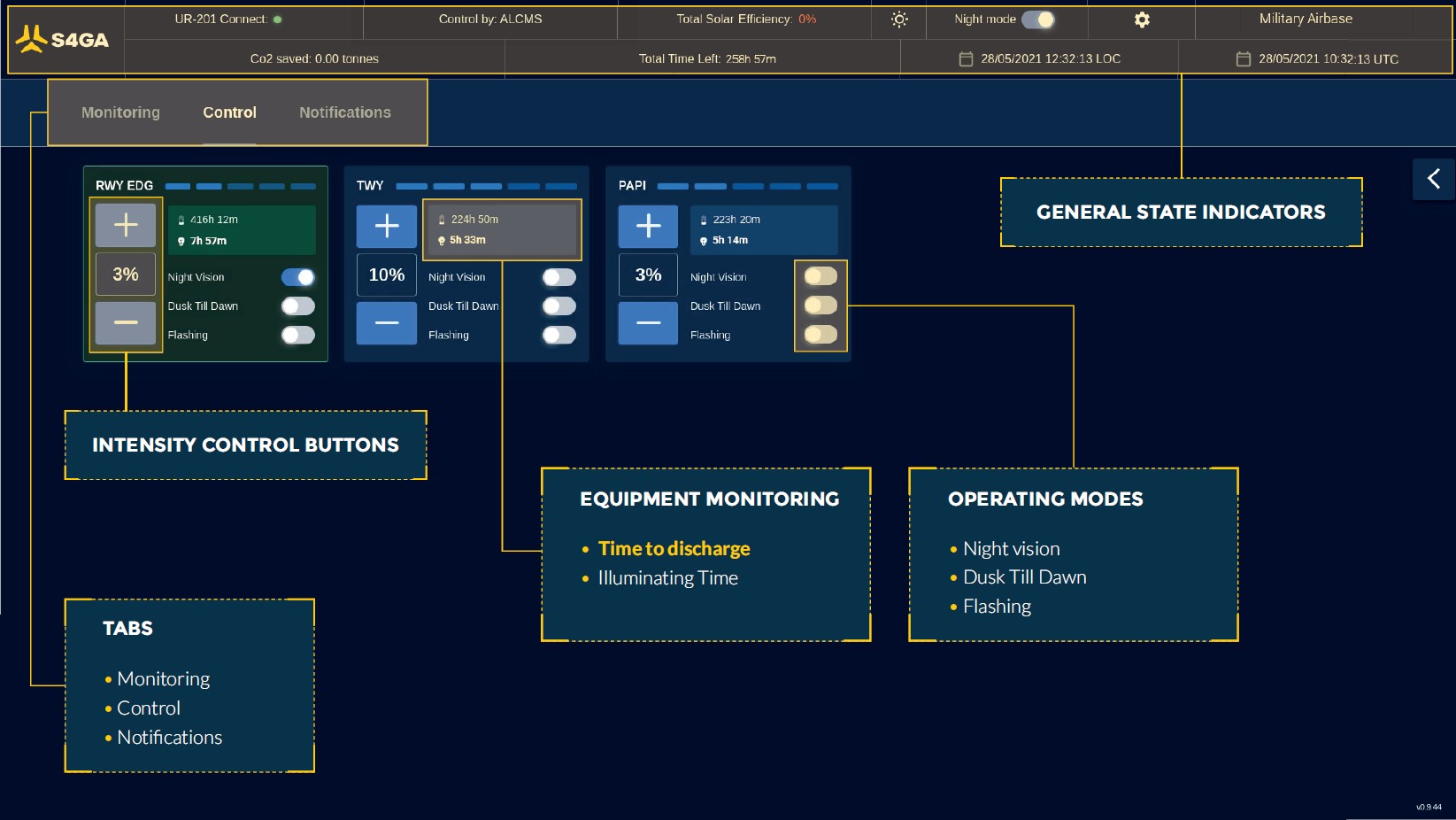Turn off Night Vision for RWY EDG

coord(297,277)
